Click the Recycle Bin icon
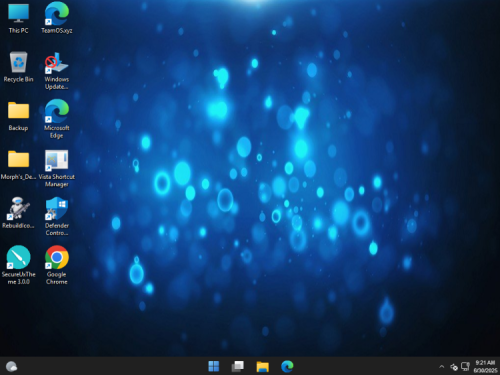 coord(18,67)
